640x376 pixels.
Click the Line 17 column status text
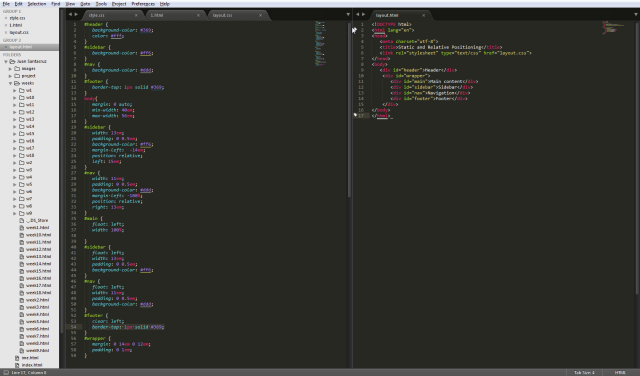pos(29,373)
